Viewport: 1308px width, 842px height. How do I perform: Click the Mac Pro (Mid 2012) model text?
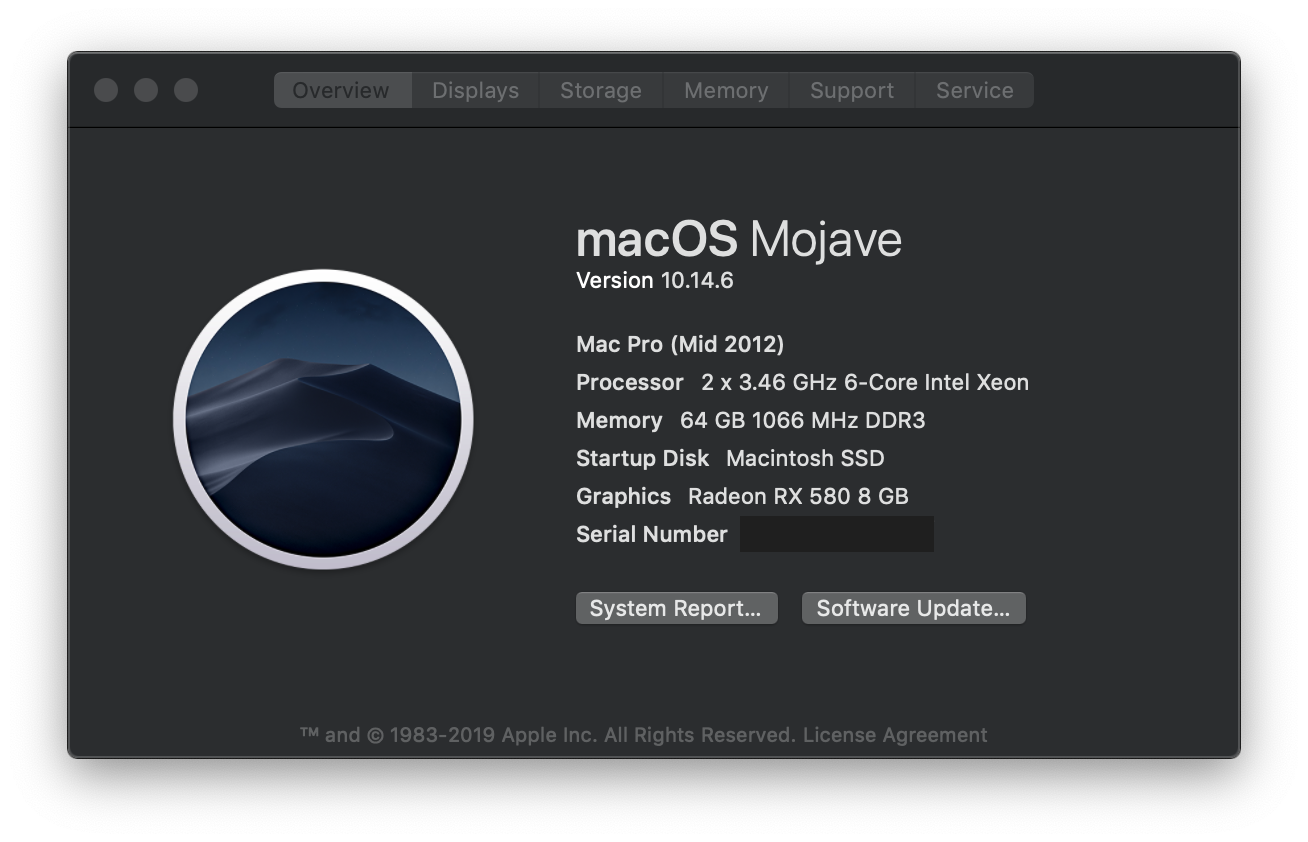pos(680,344)
